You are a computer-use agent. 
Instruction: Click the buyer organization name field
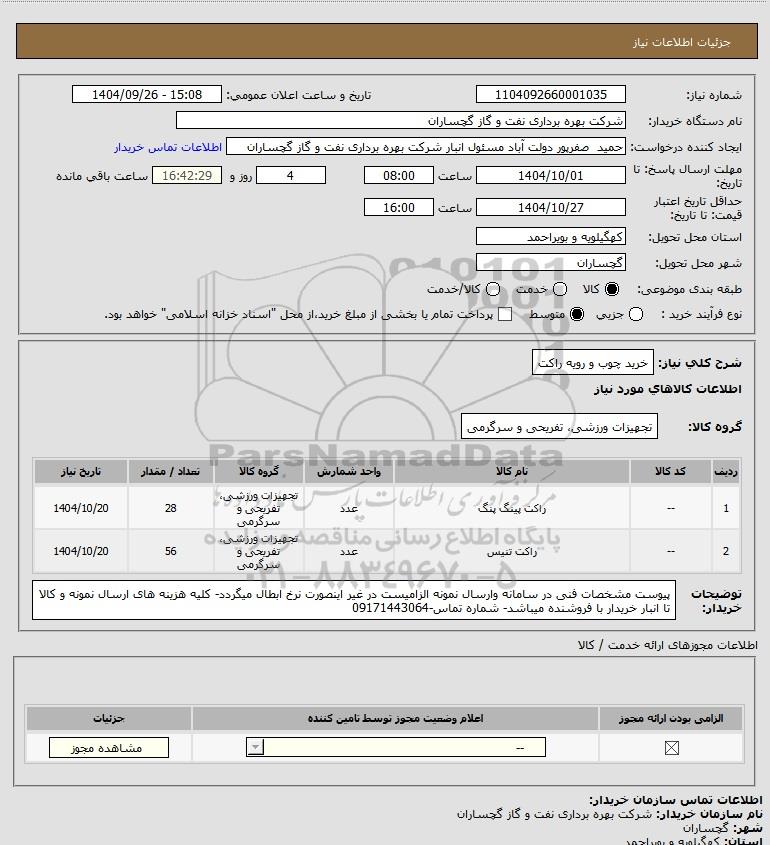tap(401, 120)
